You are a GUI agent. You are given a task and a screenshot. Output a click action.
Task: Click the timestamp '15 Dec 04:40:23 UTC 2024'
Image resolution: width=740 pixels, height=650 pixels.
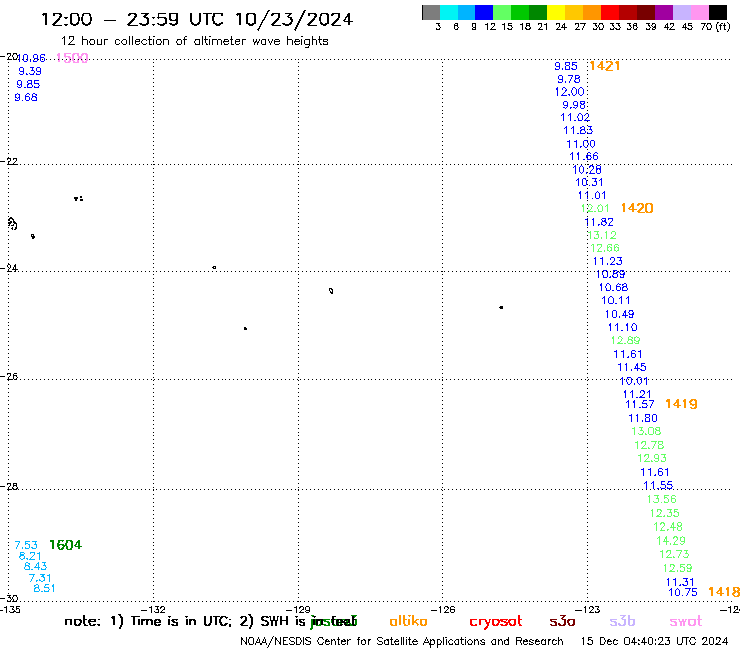654,642
